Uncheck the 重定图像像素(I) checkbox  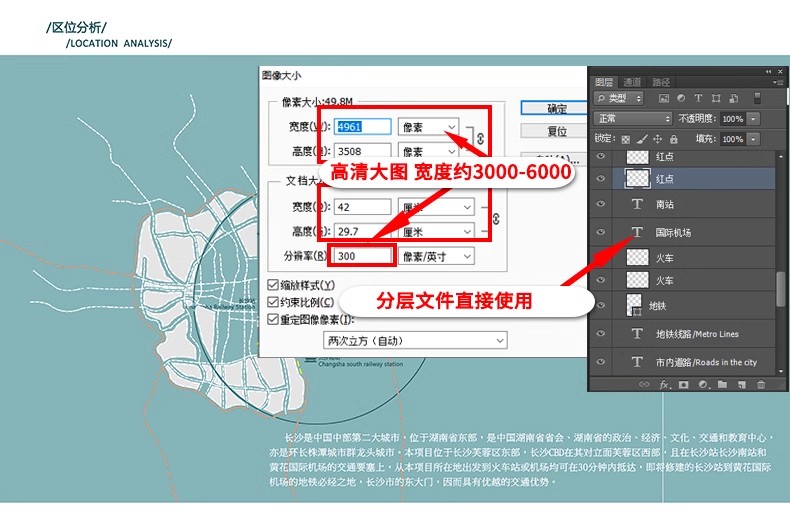pyautogui.click(x=273, y=319)
